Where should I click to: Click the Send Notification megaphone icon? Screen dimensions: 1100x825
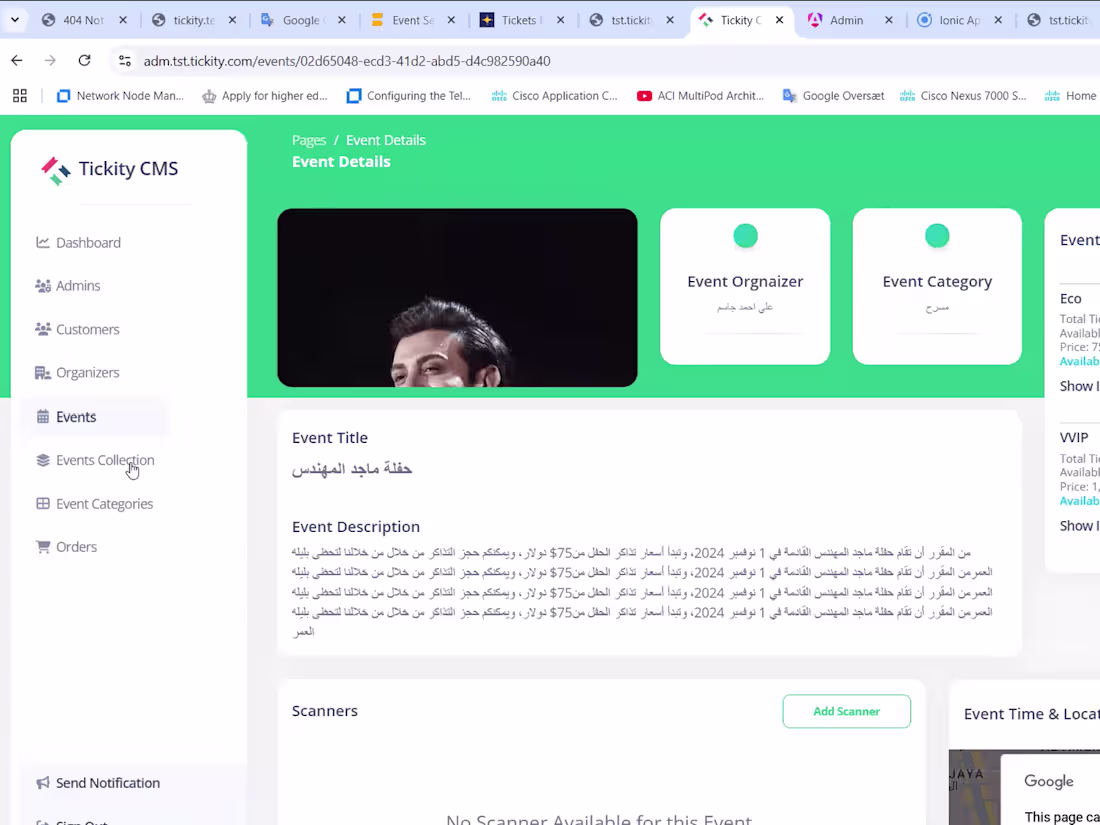[43, 782]
